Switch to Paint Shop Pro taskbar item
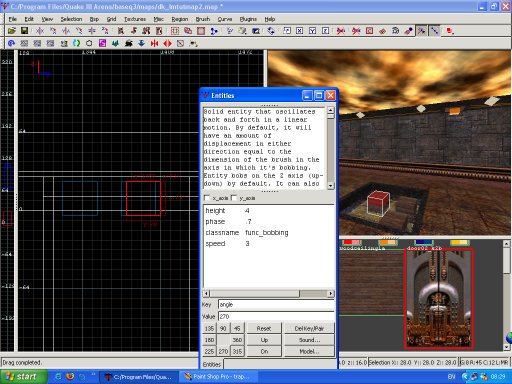 tap(220, 377)
